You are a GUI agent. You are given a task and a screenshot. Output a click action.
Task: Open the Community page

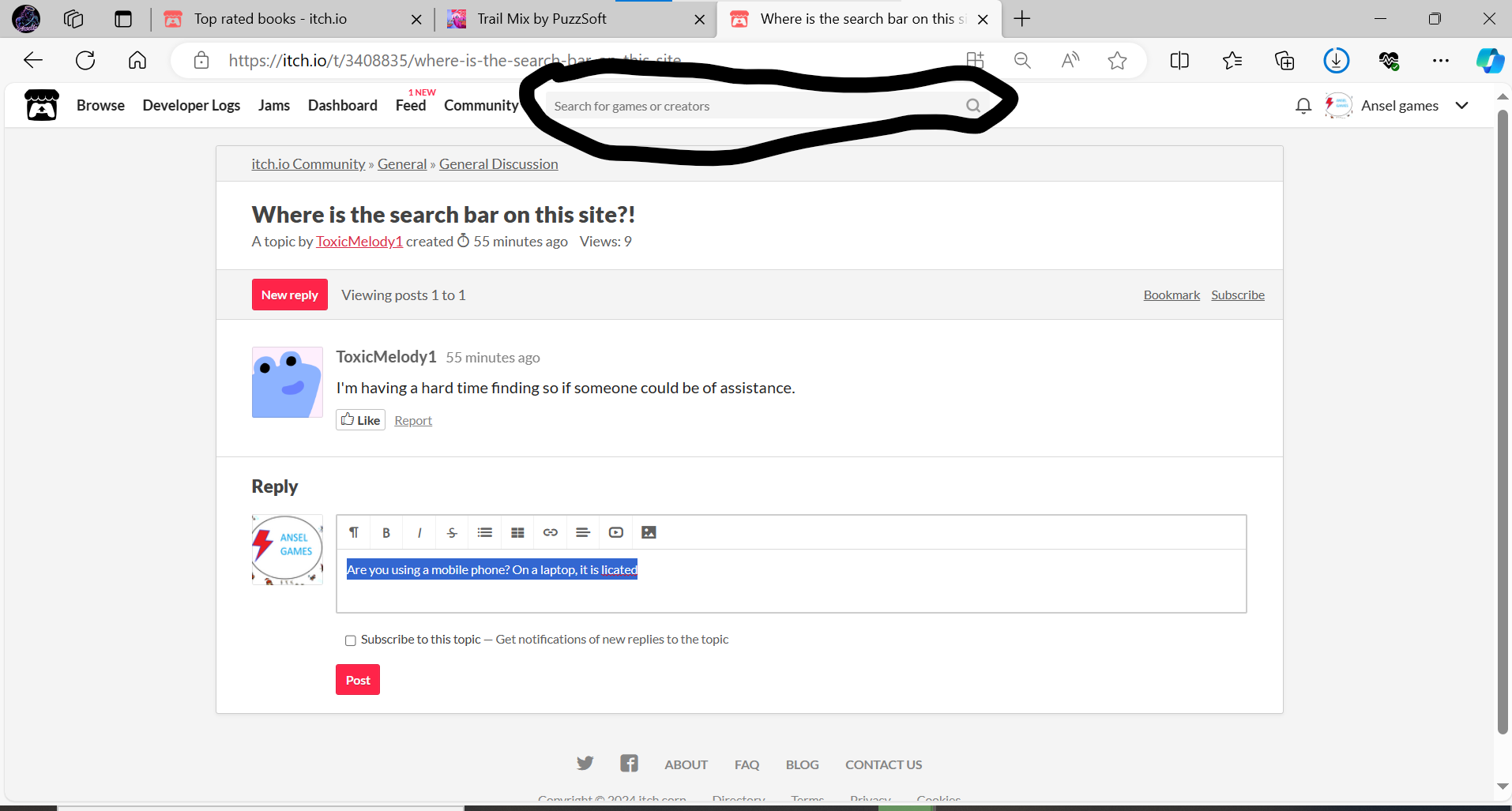pyautogui.click(x=481, y=106)
